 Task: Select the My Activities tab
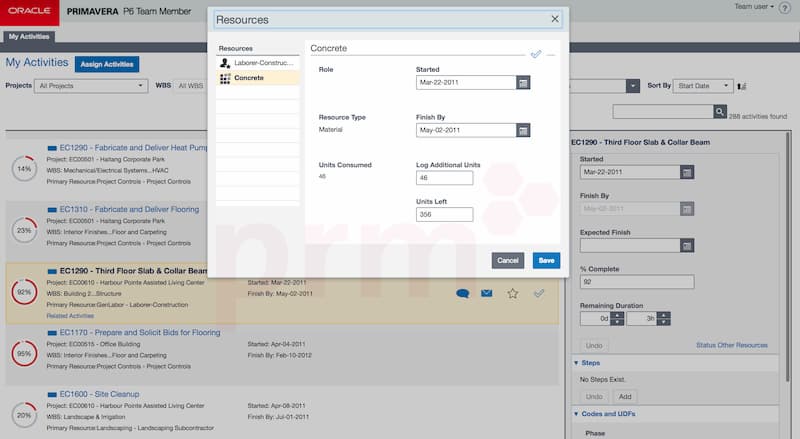tap(29, 36)
